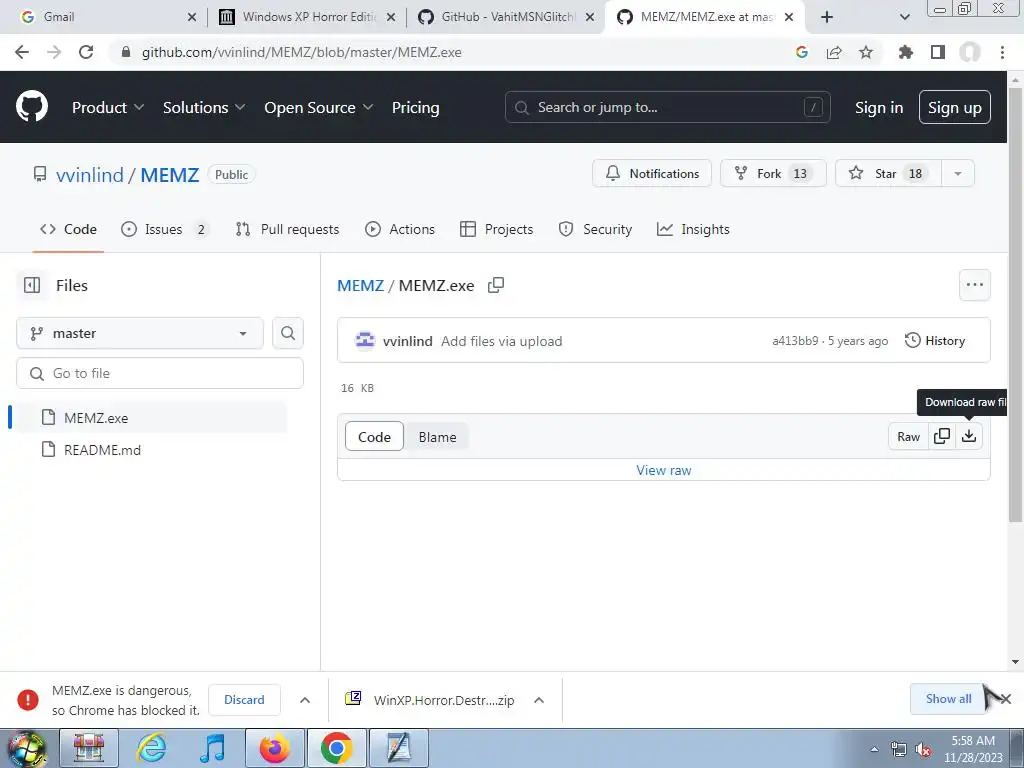Open the file History

935,340
